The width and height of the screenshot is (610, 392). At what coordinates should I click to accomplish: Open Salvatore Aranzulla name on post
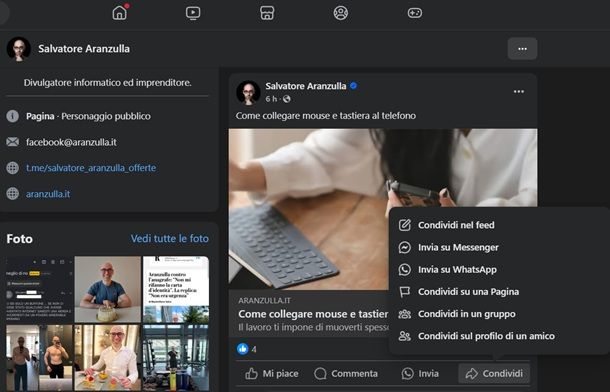click(x=306, y=86)
